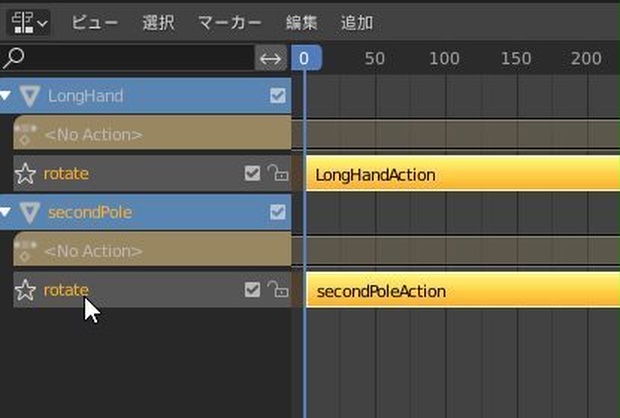The image size is (620, 418).
Task: Click the star icon on LongHand's rotate track
Action: tap(25, 174)
